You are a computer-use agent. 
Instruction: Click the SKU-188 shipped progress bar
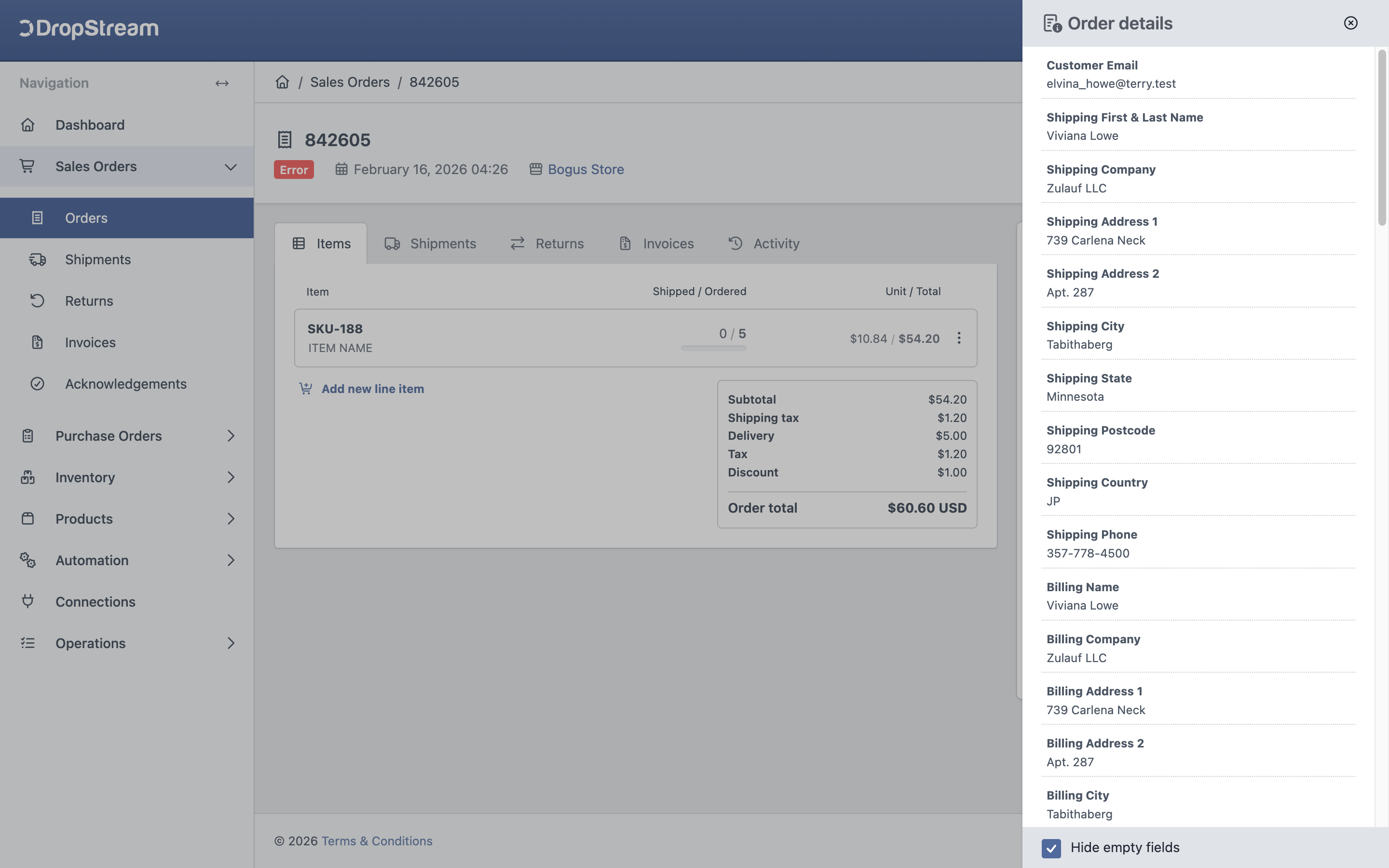tap(713, 348)
